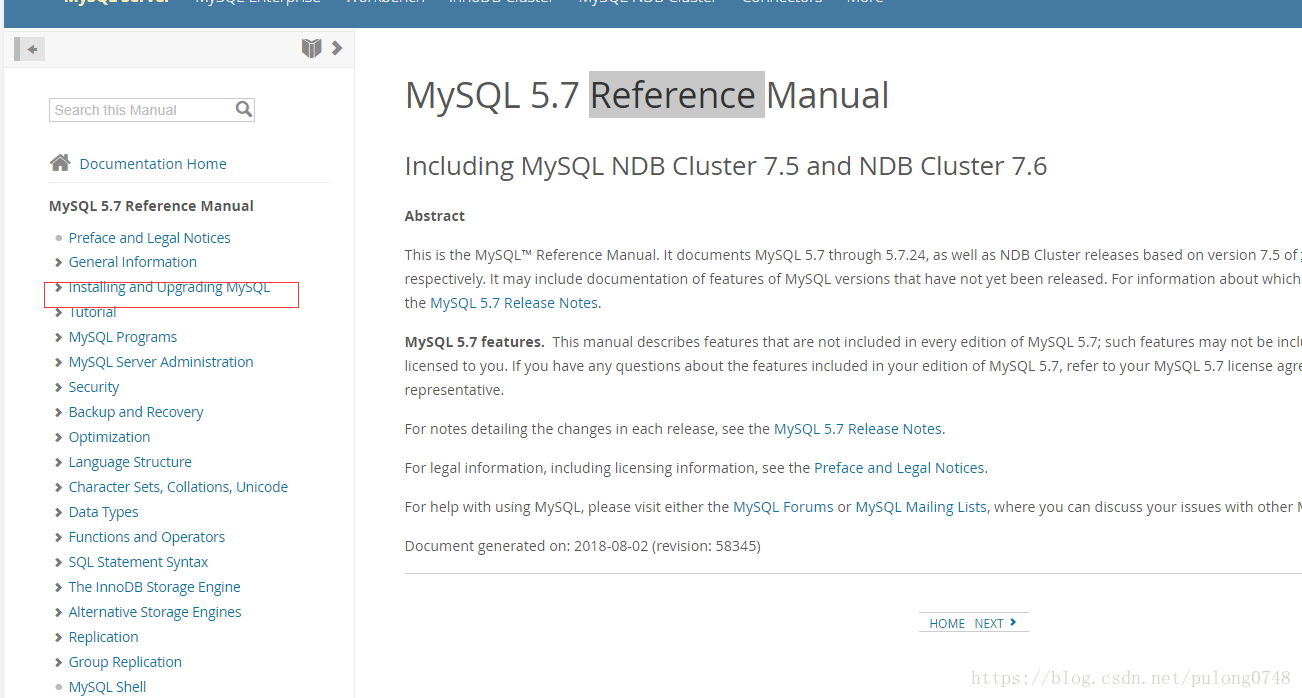Follow Preface and Legal Notices link in body

click(x=899, y=468)
